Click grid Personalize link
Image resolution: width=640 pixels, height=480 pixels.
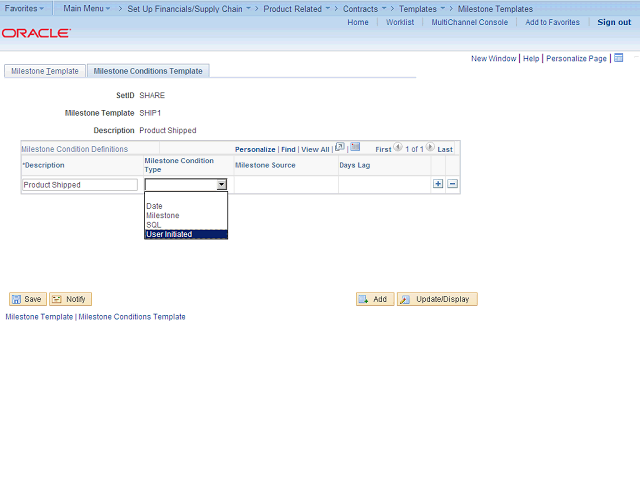pyautogui.click(x=255, y=149)
